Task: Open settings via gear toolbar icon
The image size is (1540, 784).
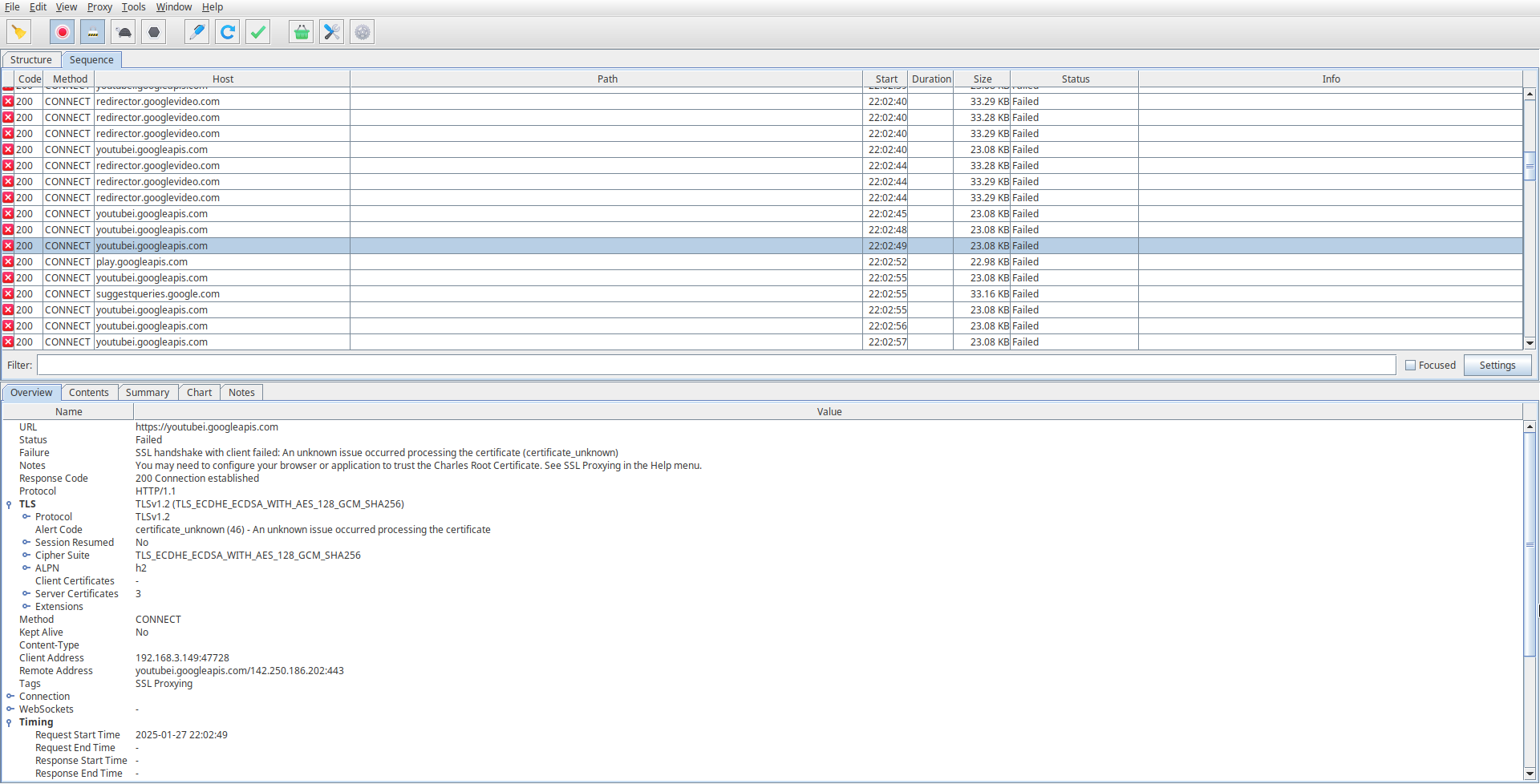Action: pyautogui.click(x=363, y=32)
